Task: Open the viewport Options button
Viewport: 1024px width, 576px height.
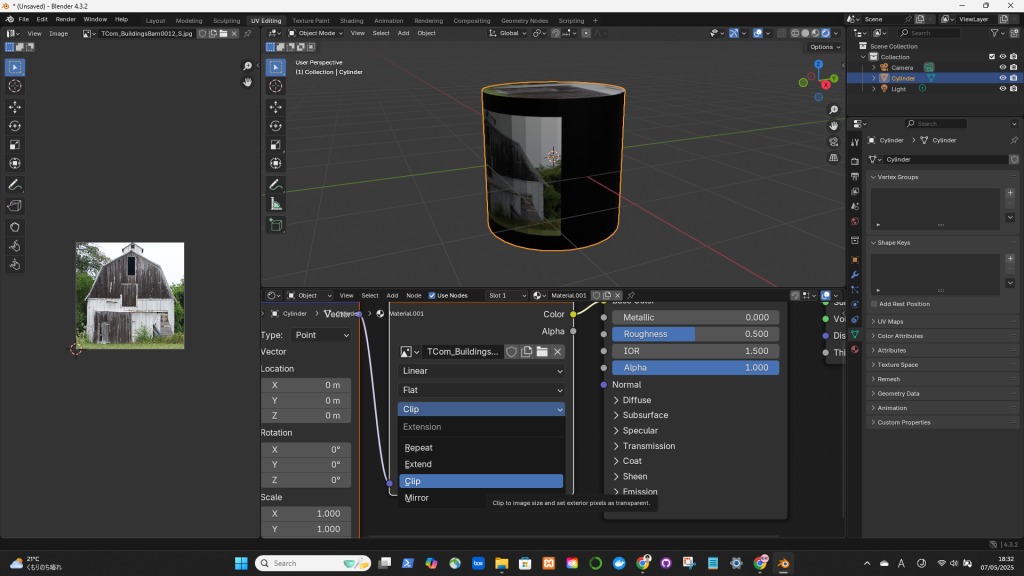Action: 824,47
